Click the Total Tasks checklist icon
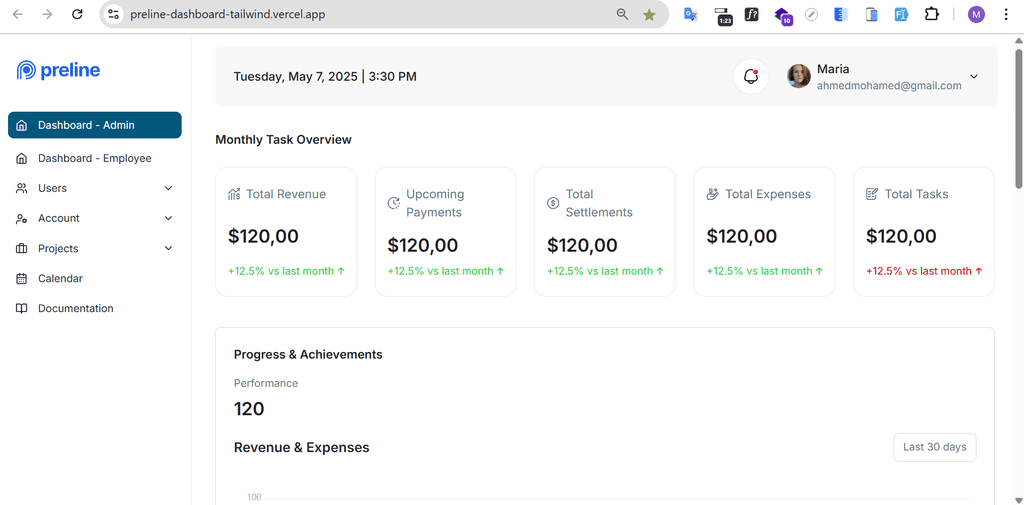Screen dimensions: 1024x505 click(872, 194)
